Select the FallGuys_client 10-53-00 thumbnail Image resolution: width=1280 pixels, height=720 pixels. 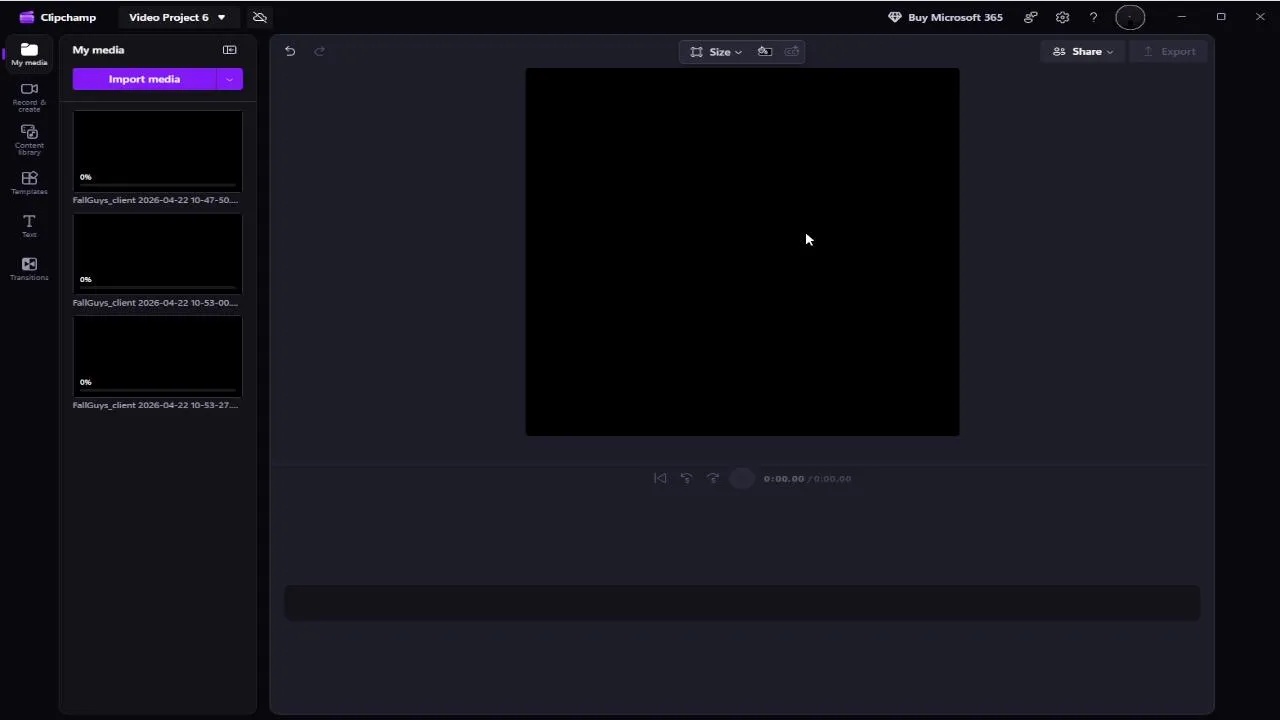(157, 254)
